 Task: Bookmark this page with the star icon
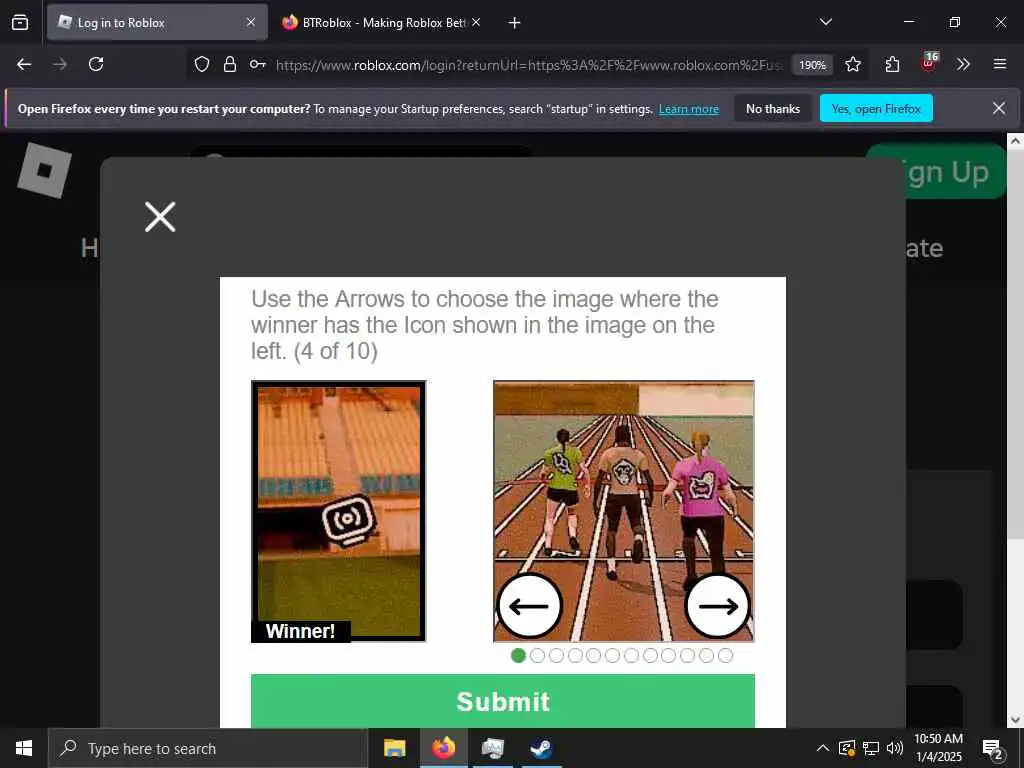(x=853, y=64)
